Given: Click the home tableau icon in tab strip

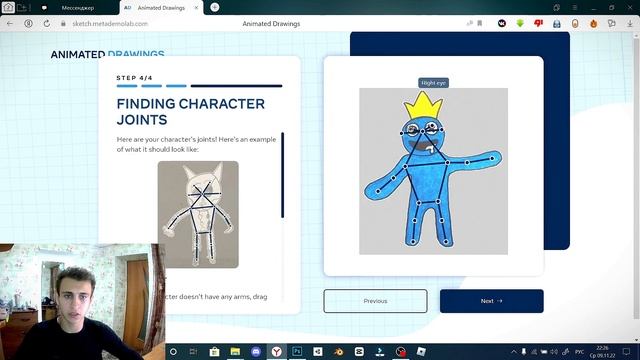Looking at the screenshot, I should coord(8,7).
